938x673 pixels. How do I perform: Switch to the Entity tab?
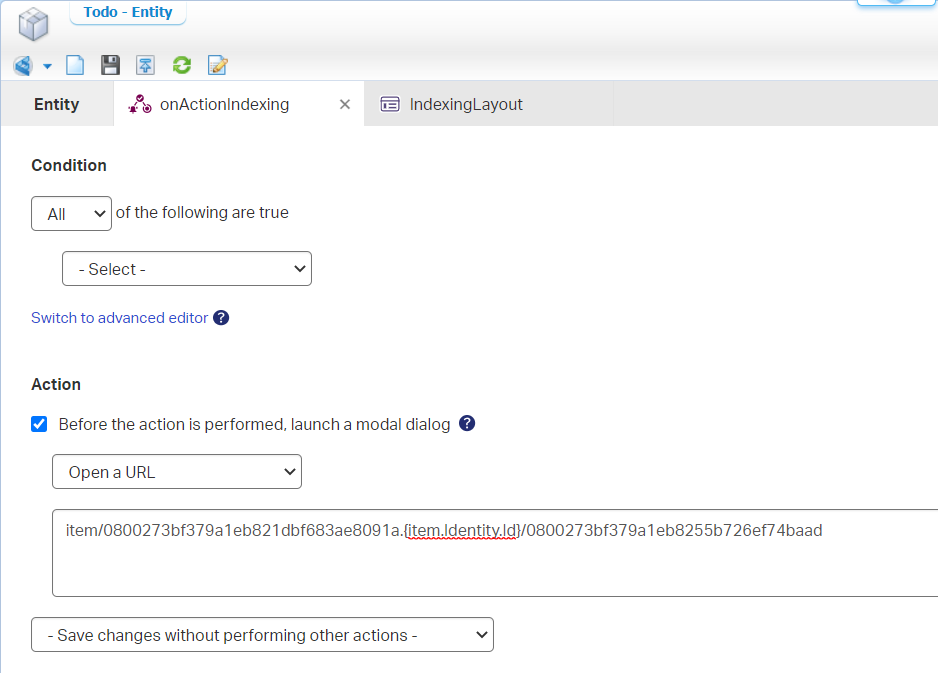pos(56,104)
